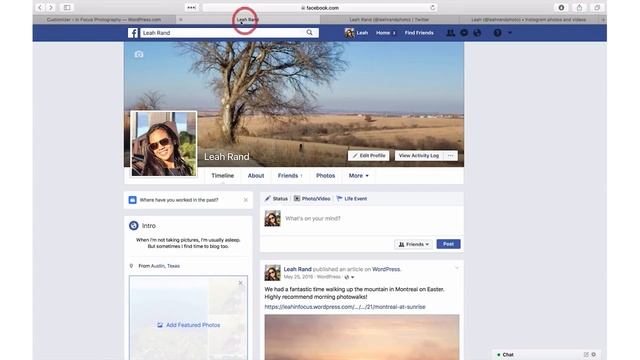Image resolution: width=640 pixels, height=360 pixels.
Task: Click the reload icon in address bar
Action: pos(432,7)
